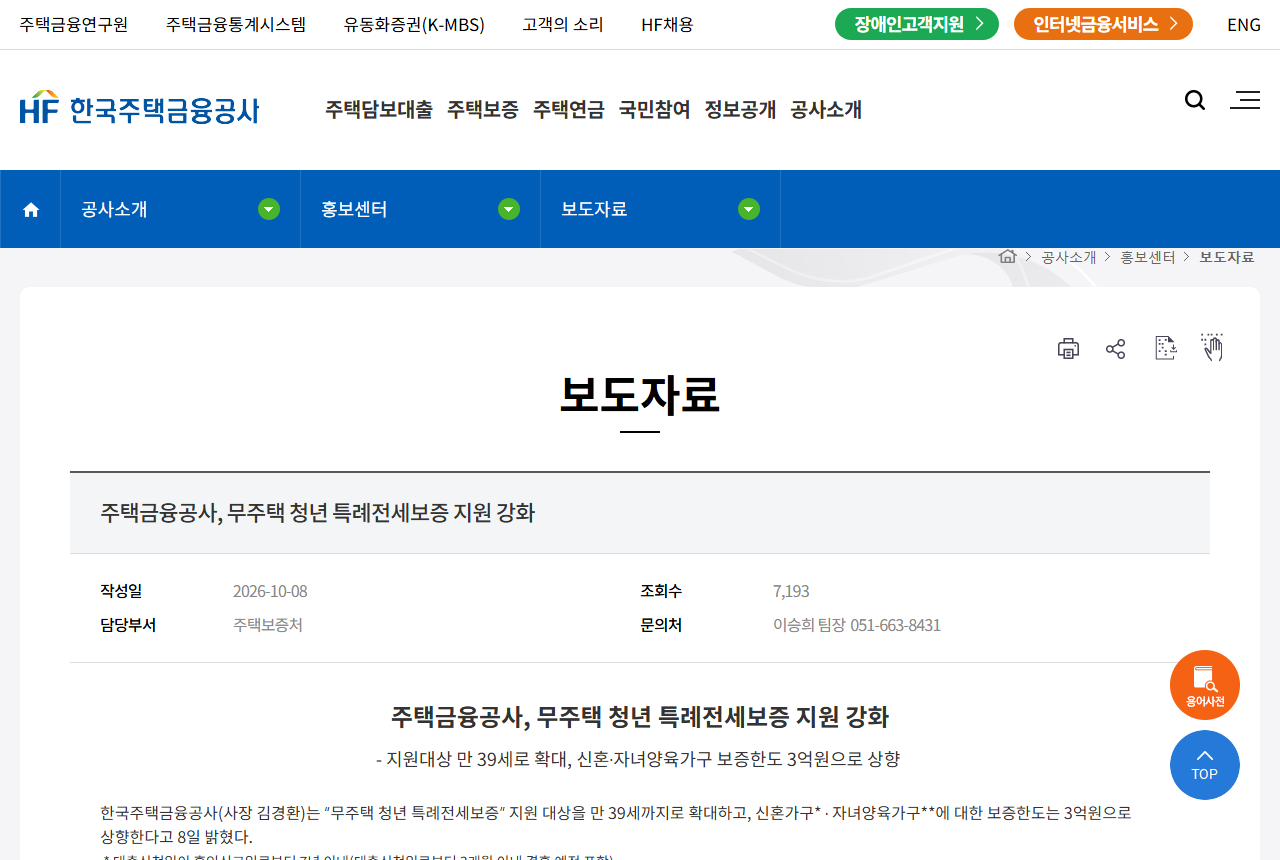This screenshot has height=860, width=1280.
Task: Click the hand pointer icon above the title
Action: (1212, 347)
